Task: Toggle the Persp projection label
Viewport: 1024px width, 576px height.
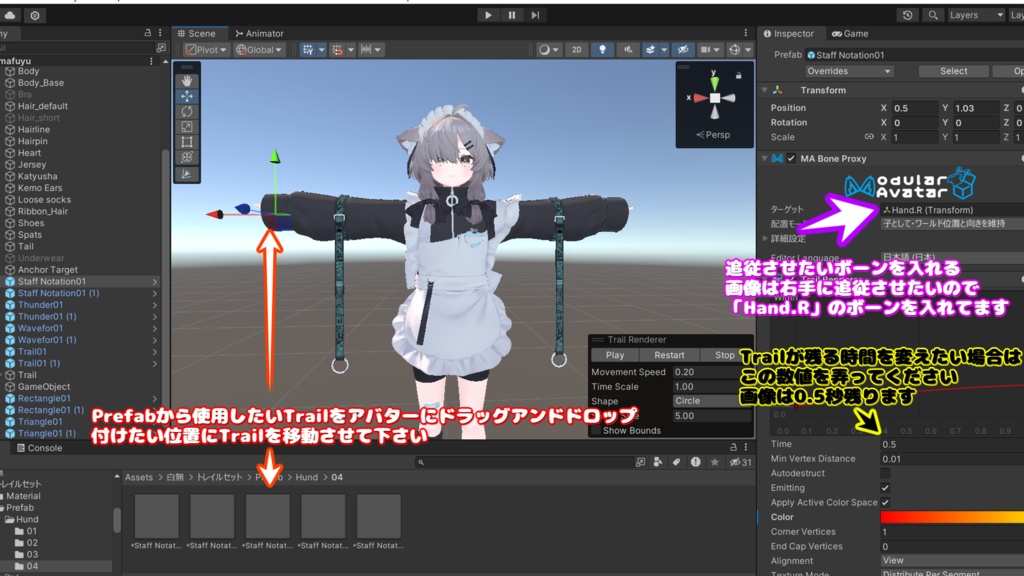Action: (x=713, y=135)
